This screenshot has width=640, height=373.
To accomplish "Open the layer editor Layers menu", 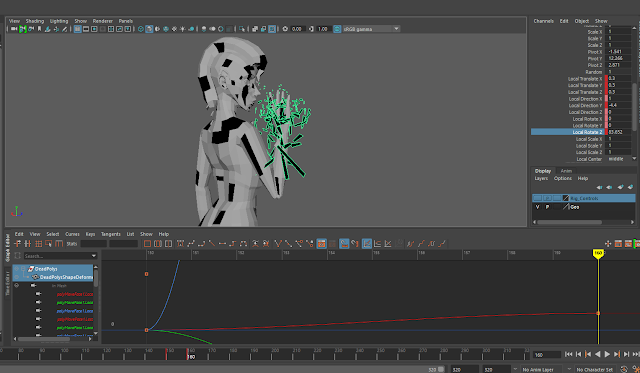I will point(541,178).
